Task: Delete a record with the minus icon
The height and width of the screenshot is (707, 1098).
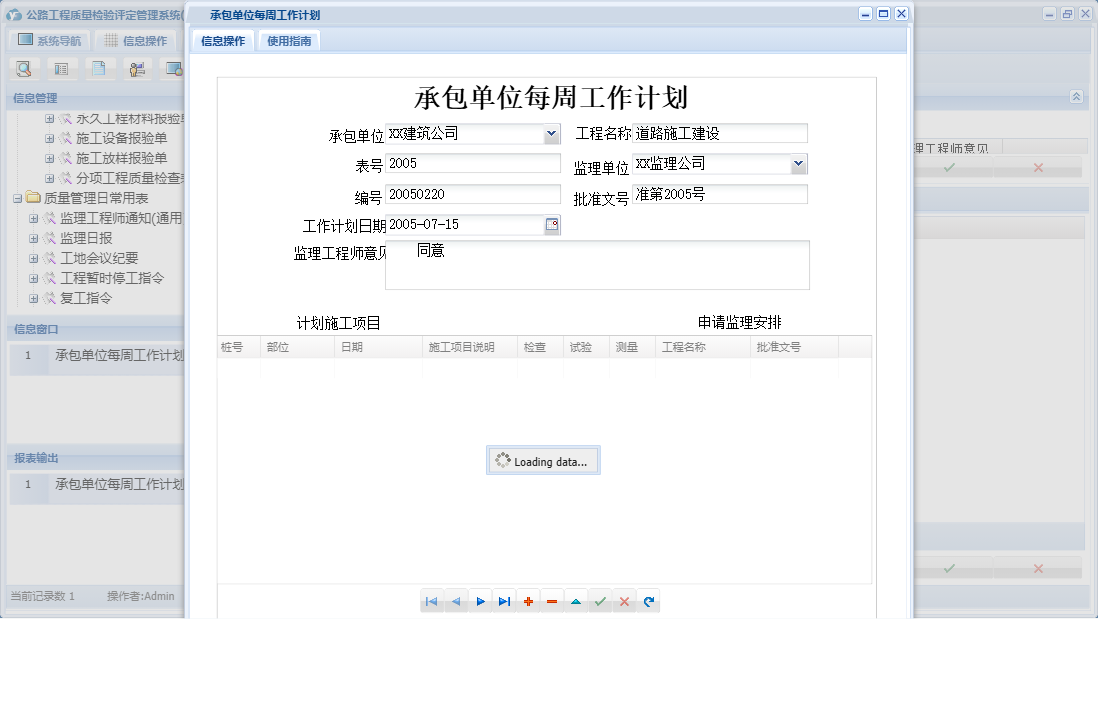Action: pyautogui.click(x=552, y=600)
